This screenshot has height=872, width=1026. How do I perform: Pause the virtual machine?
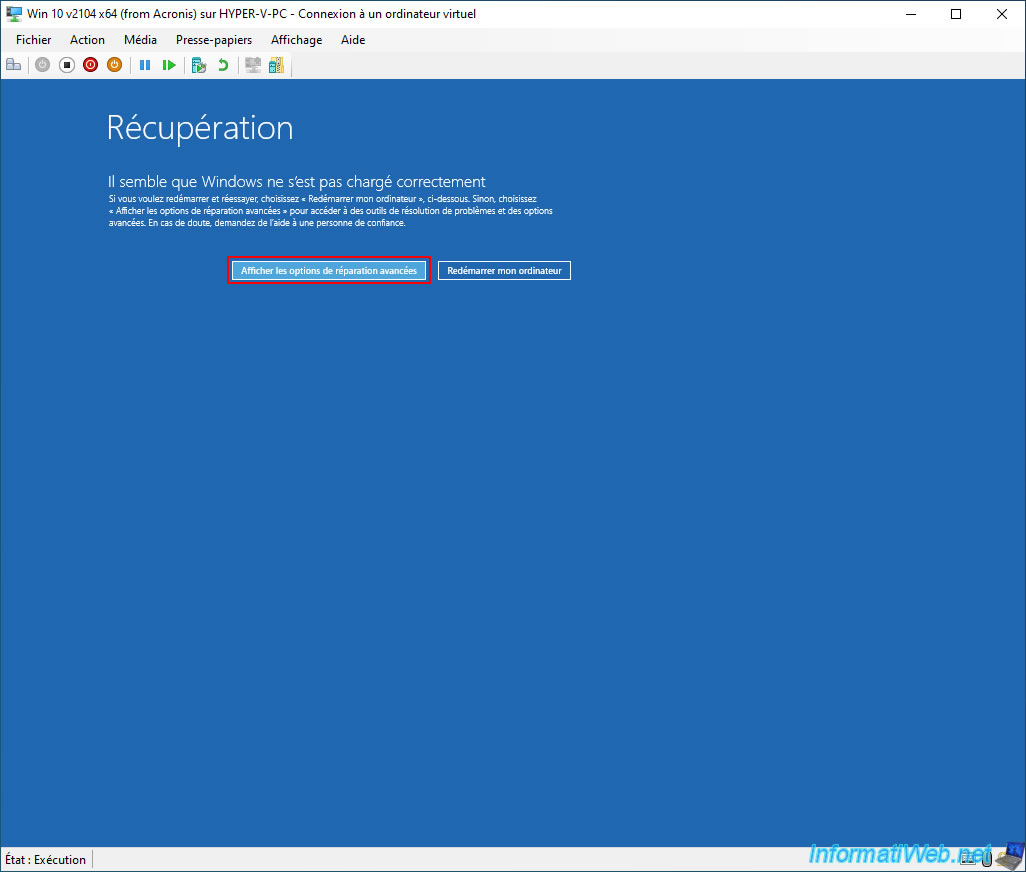click(145, 65)
